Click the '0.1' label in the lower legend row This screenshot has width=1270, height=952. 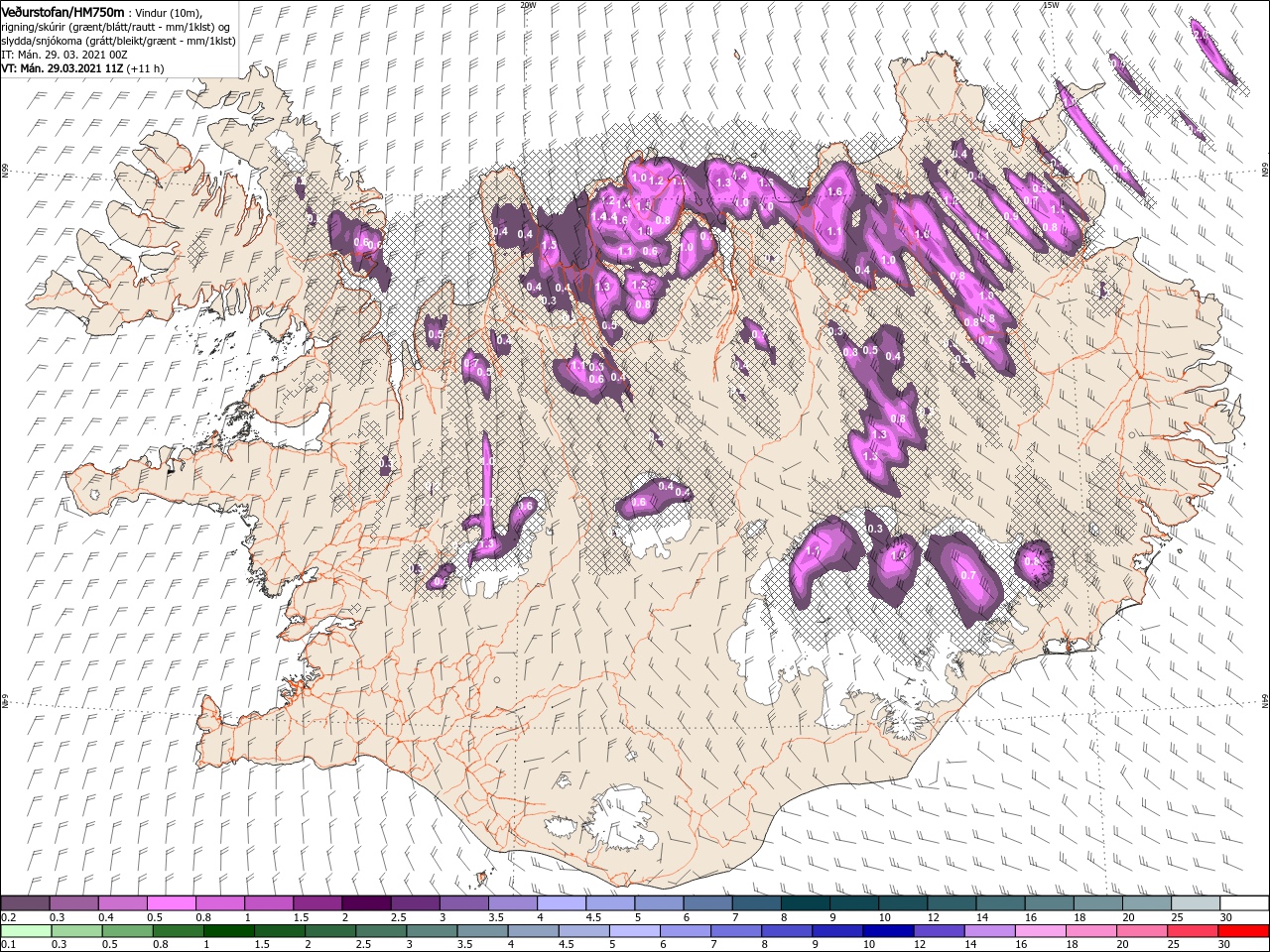click(x=9, y=944)
